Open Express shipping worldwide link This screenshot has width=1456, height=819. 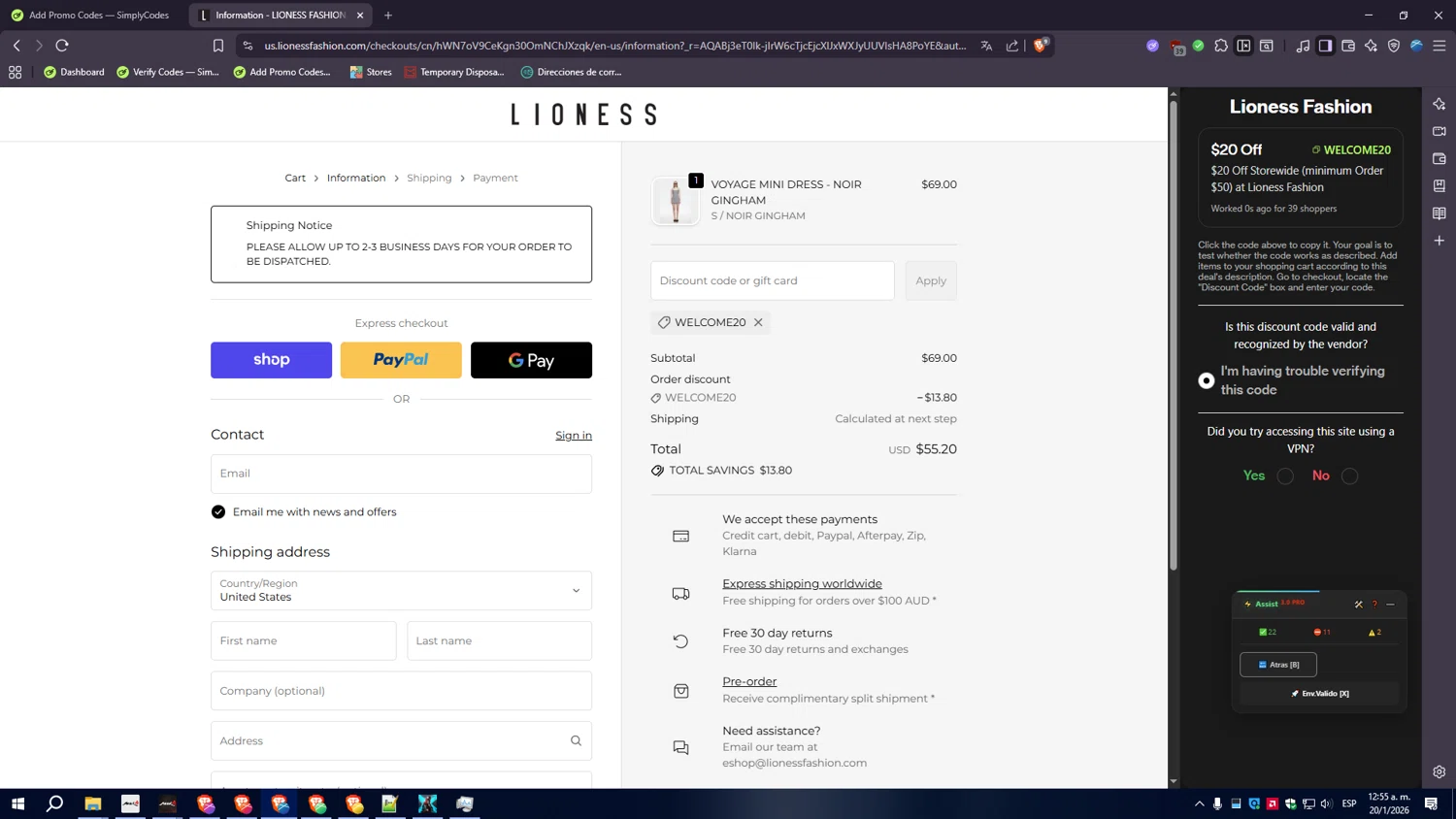coord(802,583)
